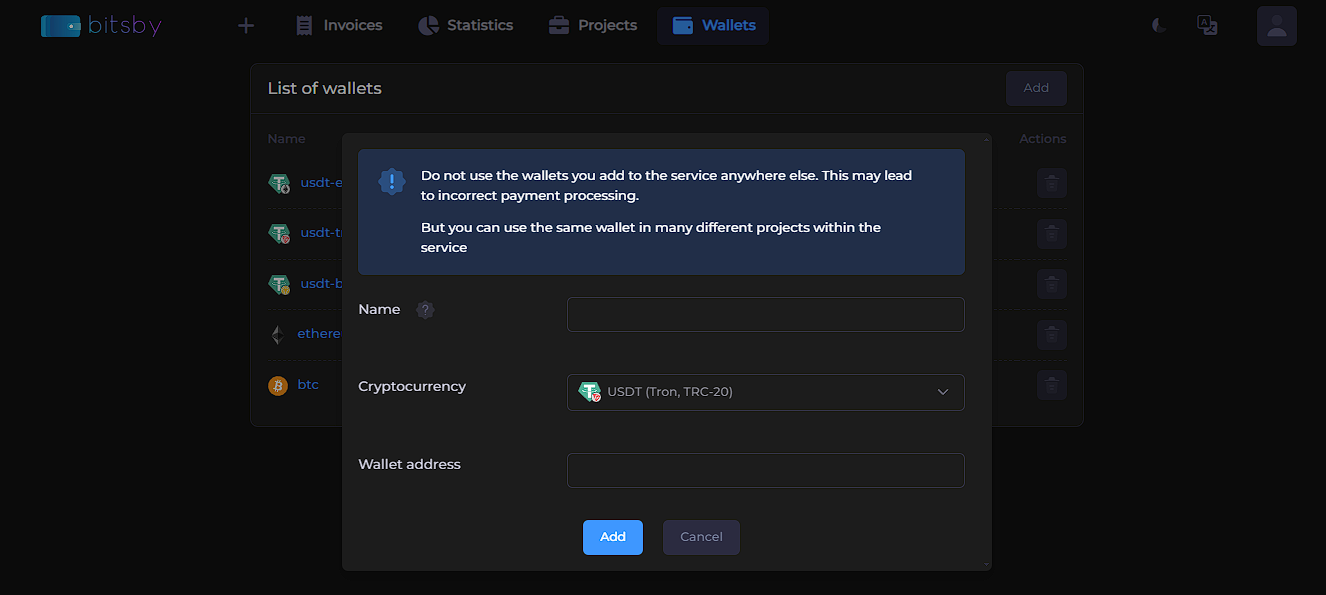Expand the Cryptocurrency dropdown
Image resolution: width=1326 pixels, height=595 pixels.
765,392
